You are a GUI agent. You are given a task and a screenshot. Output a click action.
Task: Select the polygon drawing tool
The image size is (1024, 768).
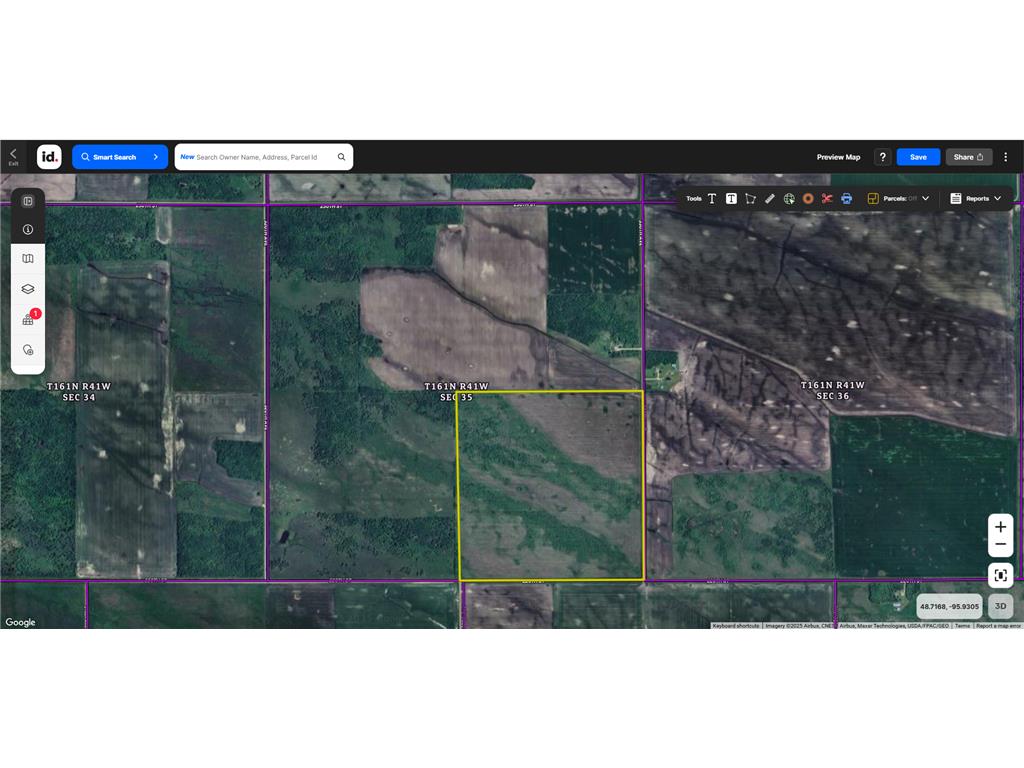pos(751,198)
